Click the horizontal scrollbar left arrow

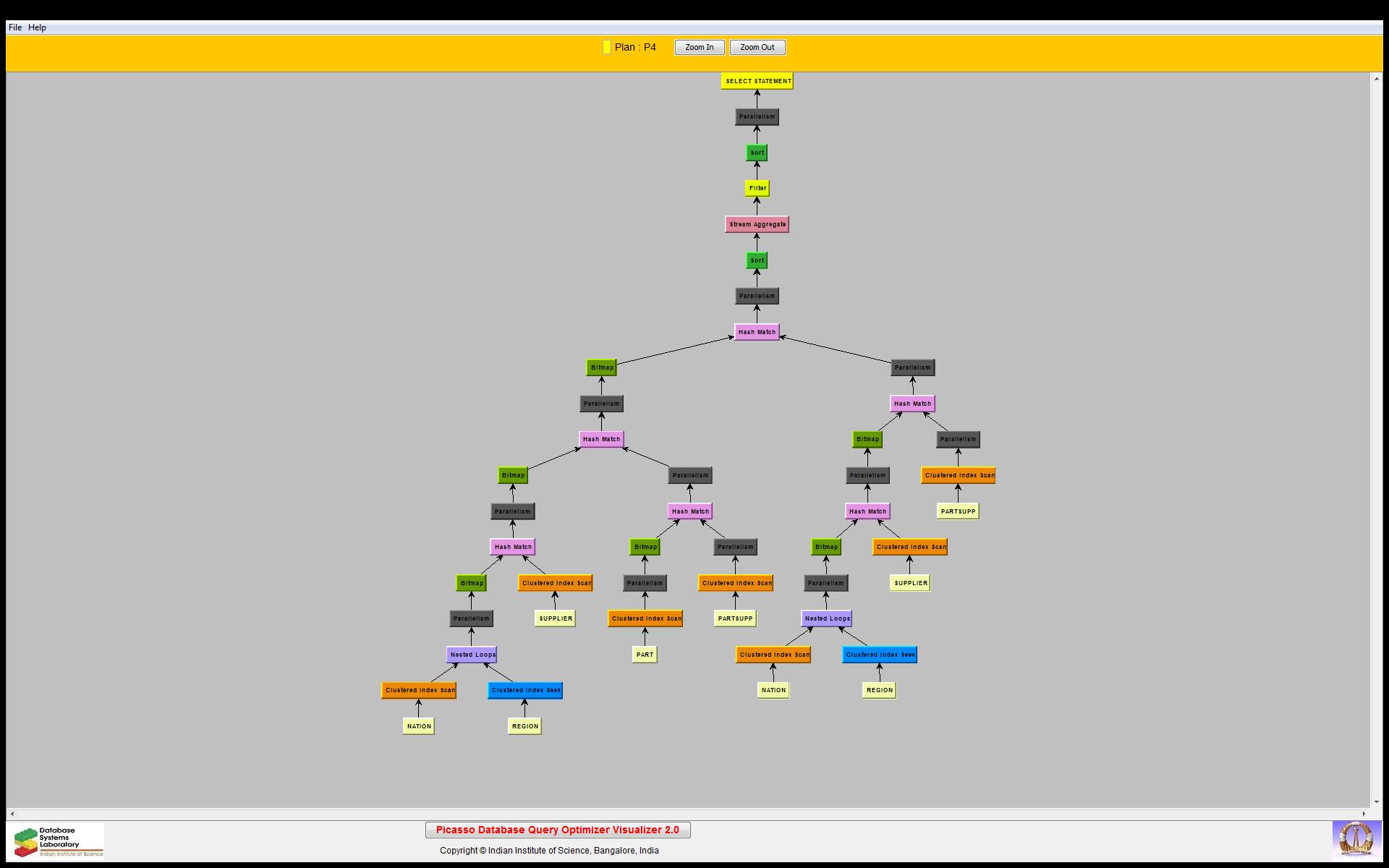pyautogui.click(x=12, y=814)
